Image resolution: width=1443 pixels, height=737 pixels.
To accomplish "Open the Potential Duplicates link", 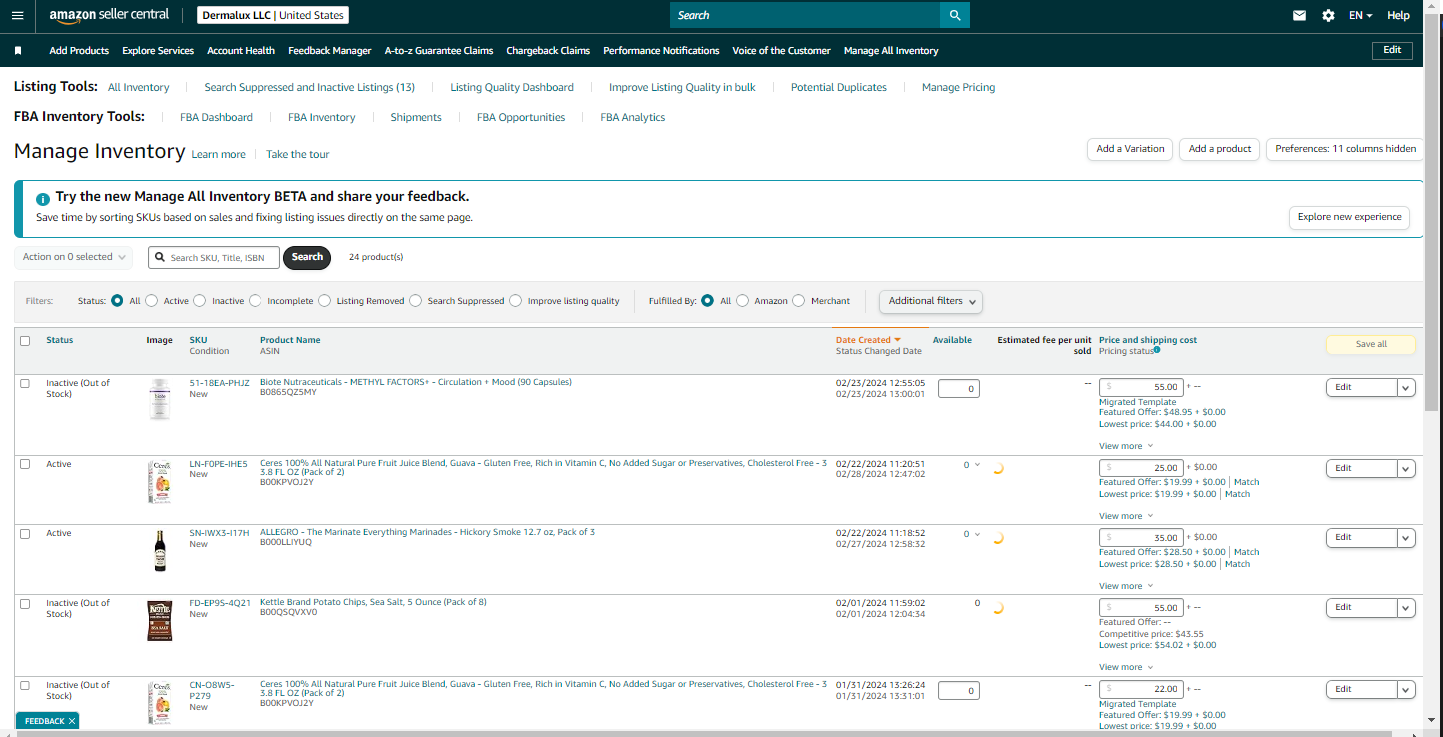I will (x=839, y=87).
